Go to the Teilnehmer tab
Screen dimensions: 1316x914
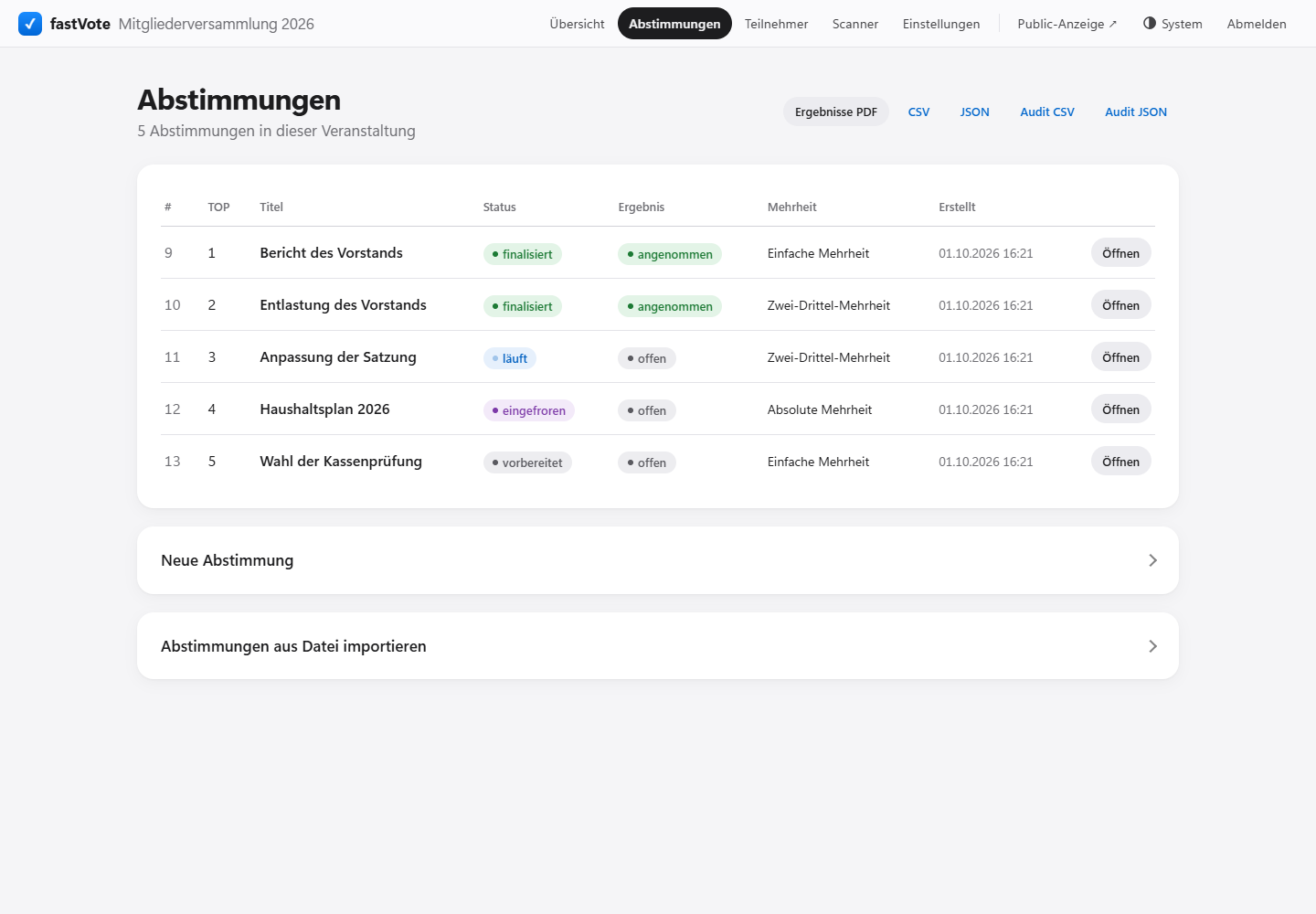(776, 24)
